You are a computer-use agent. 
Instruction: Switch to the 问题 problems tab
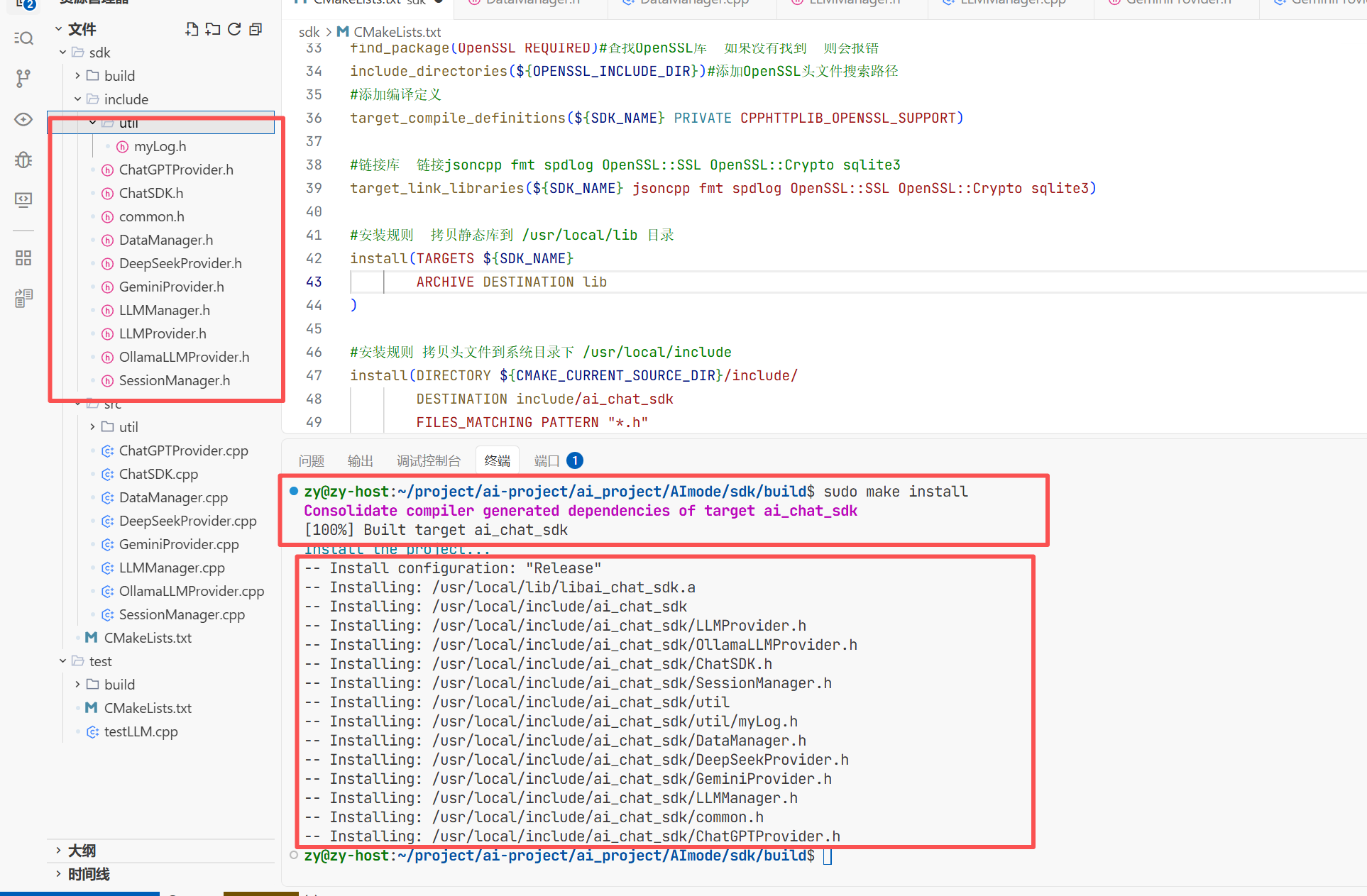point(311,461)
